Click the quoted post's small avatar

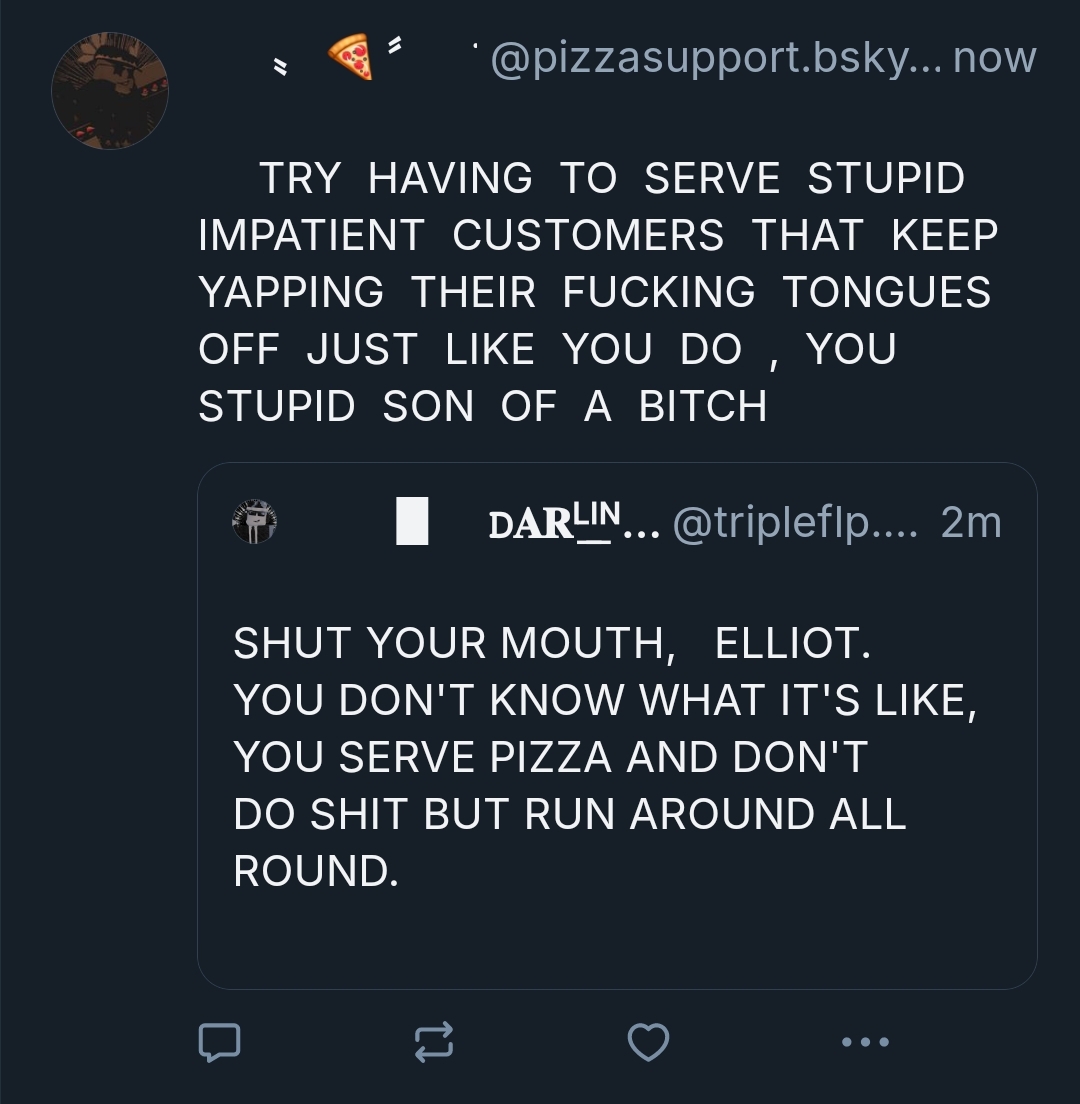coord(254,522)
